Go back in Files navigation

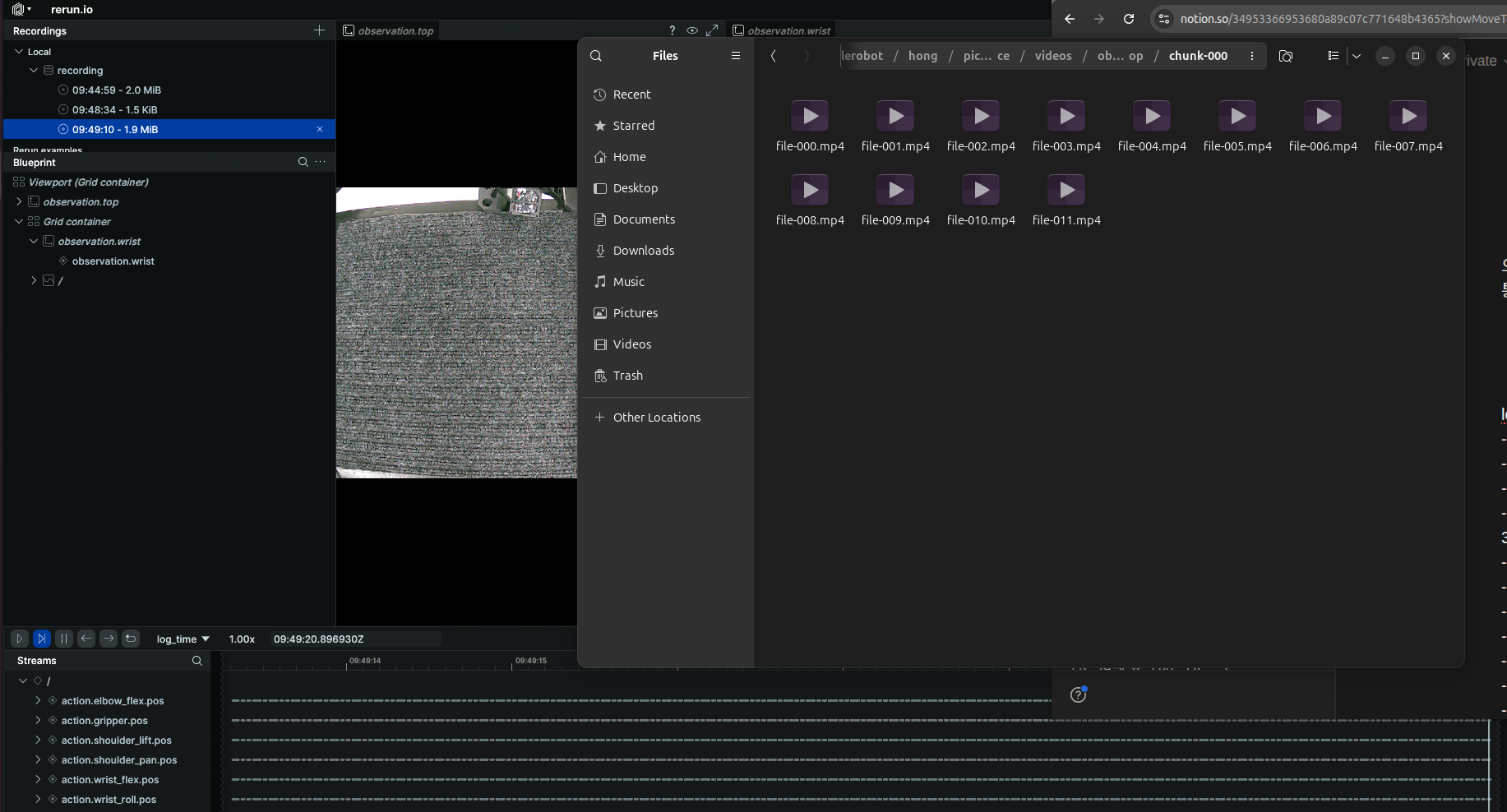[x=773, y=56]
